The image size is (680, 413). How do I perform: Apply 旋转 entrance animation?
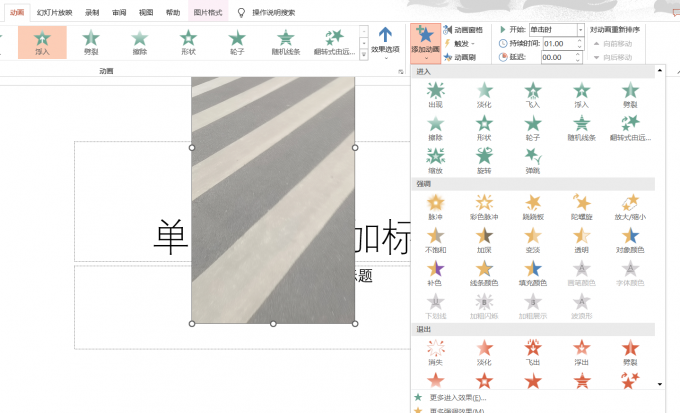pyautogui.click(x=484, y=161)
